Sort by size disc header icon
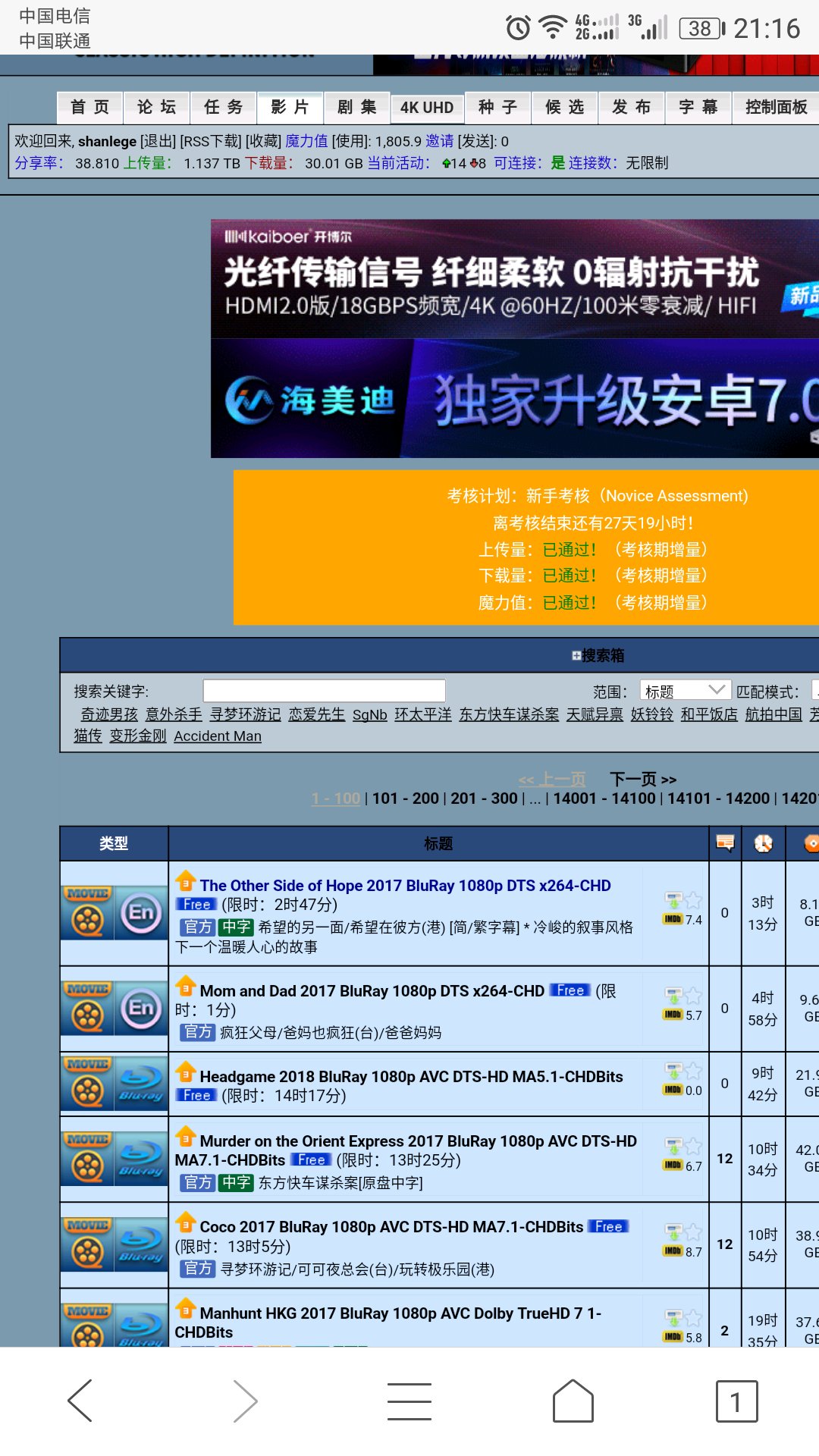 811,843
